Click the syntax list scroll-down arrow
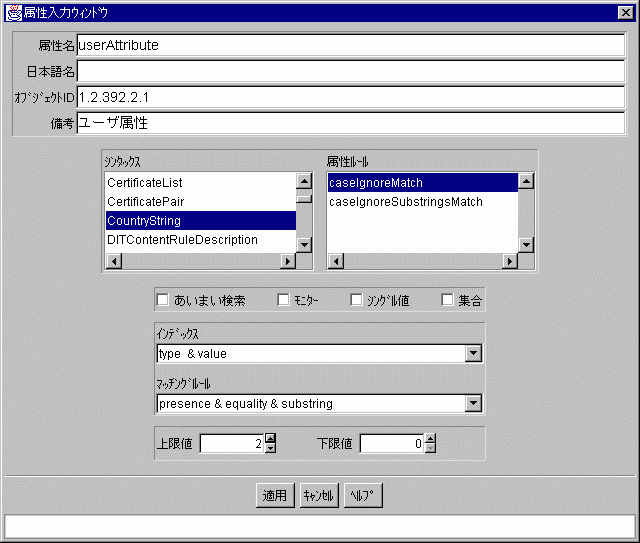The image size is (640, 543). tap(304, 245)
